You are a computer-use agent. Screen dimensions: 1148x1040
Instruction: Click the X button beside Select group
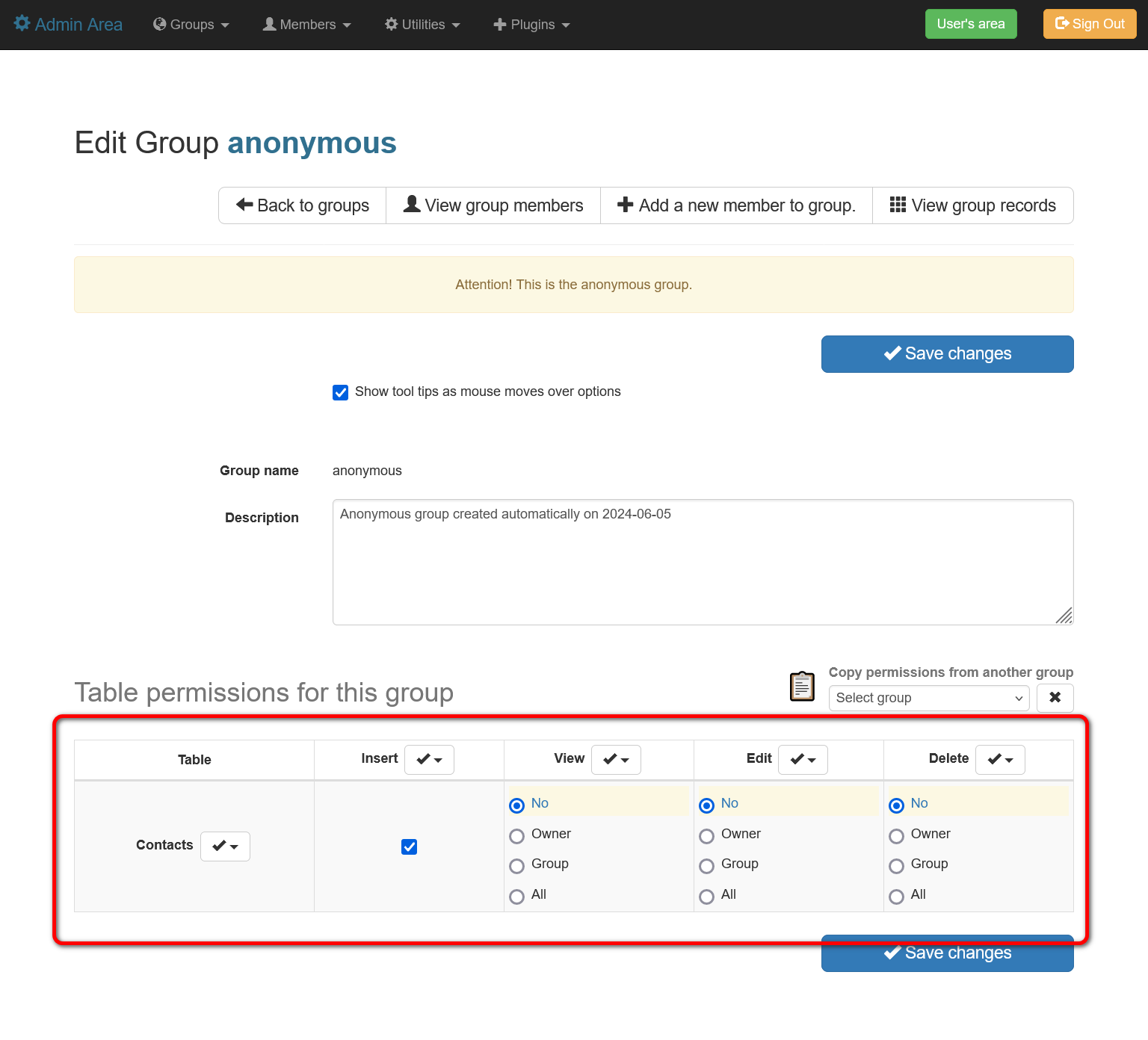point(1055,698)
